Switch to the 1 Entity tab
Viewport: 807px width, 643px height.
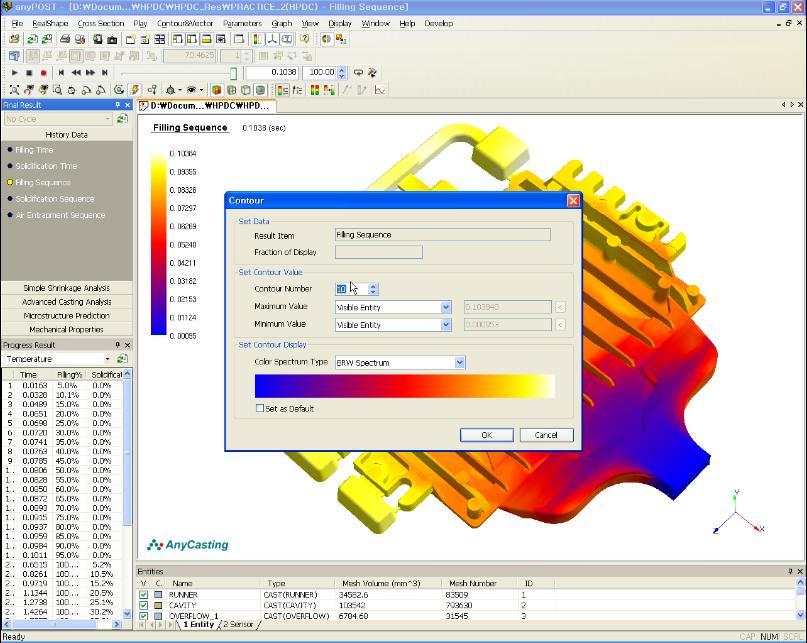198,624
